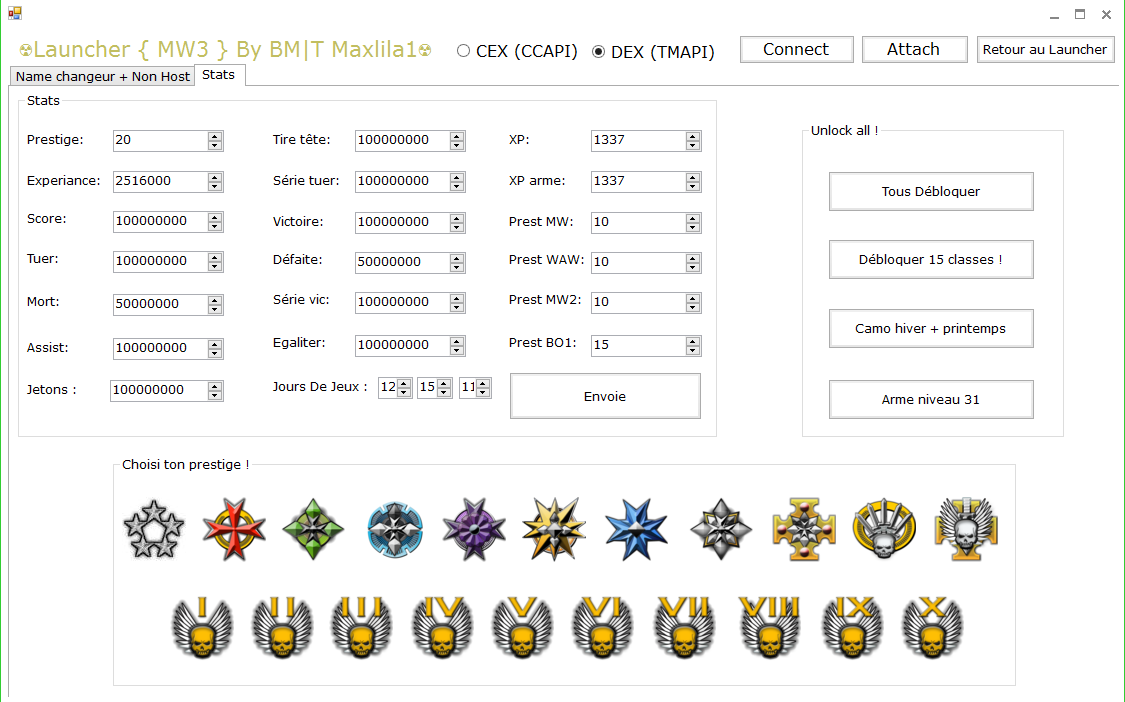Choose the purple star prestige emblem
The width and height of the screenshot is (1125, 702).
[x=474, y=529]
